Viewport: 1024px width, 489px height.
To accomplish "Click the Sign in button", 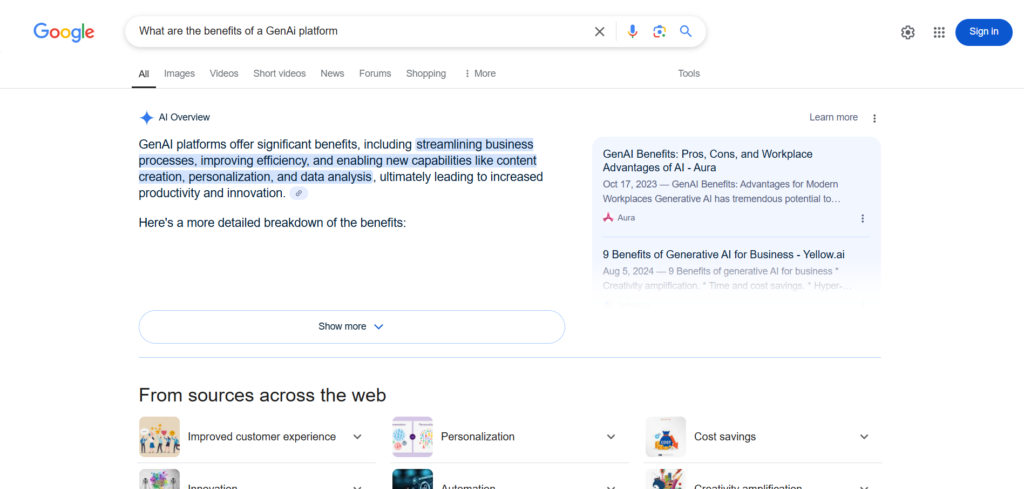I will coord(983,32).
